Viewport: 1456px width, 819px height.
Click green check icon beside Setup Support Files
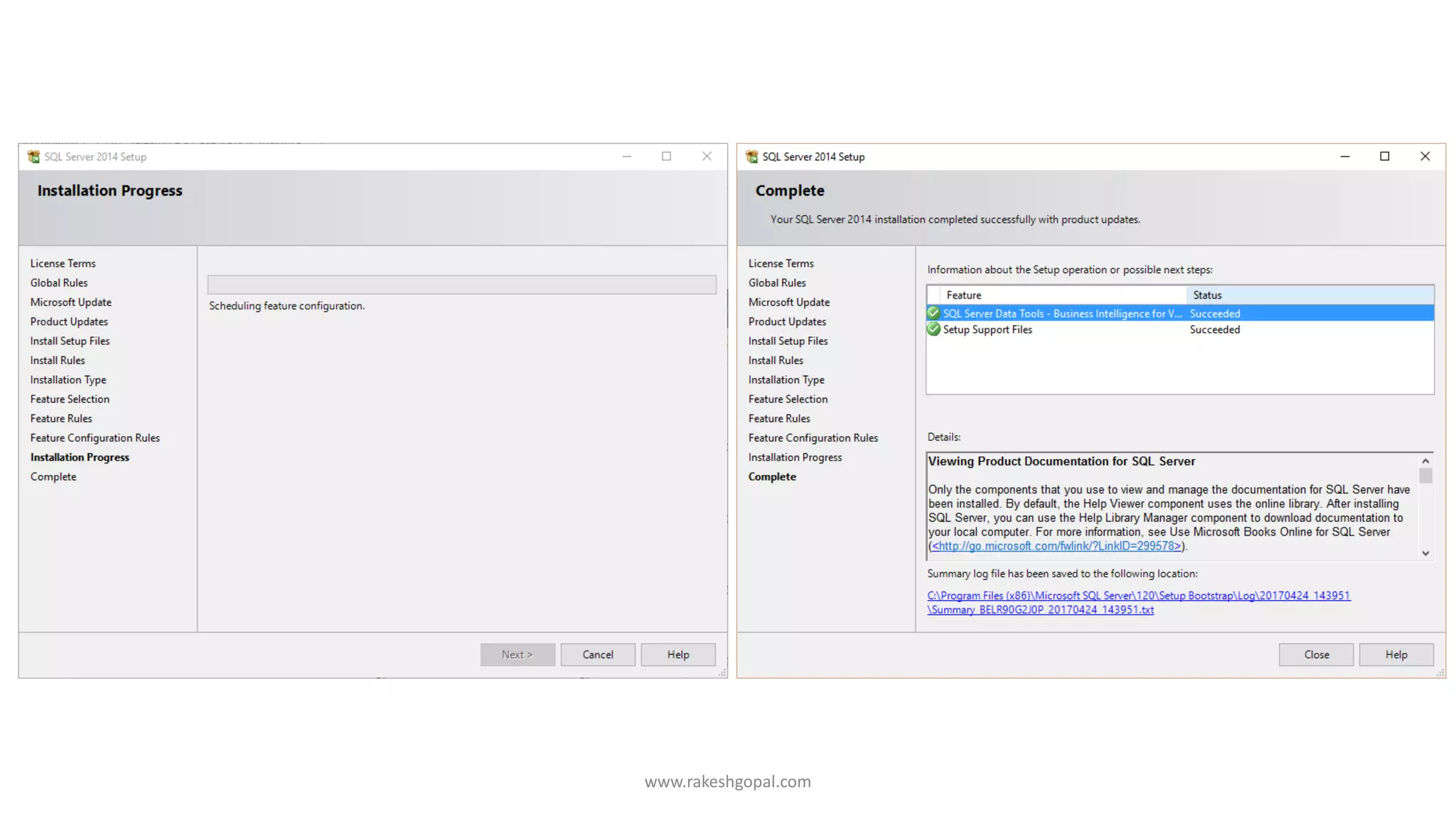(x=933, y=329)
